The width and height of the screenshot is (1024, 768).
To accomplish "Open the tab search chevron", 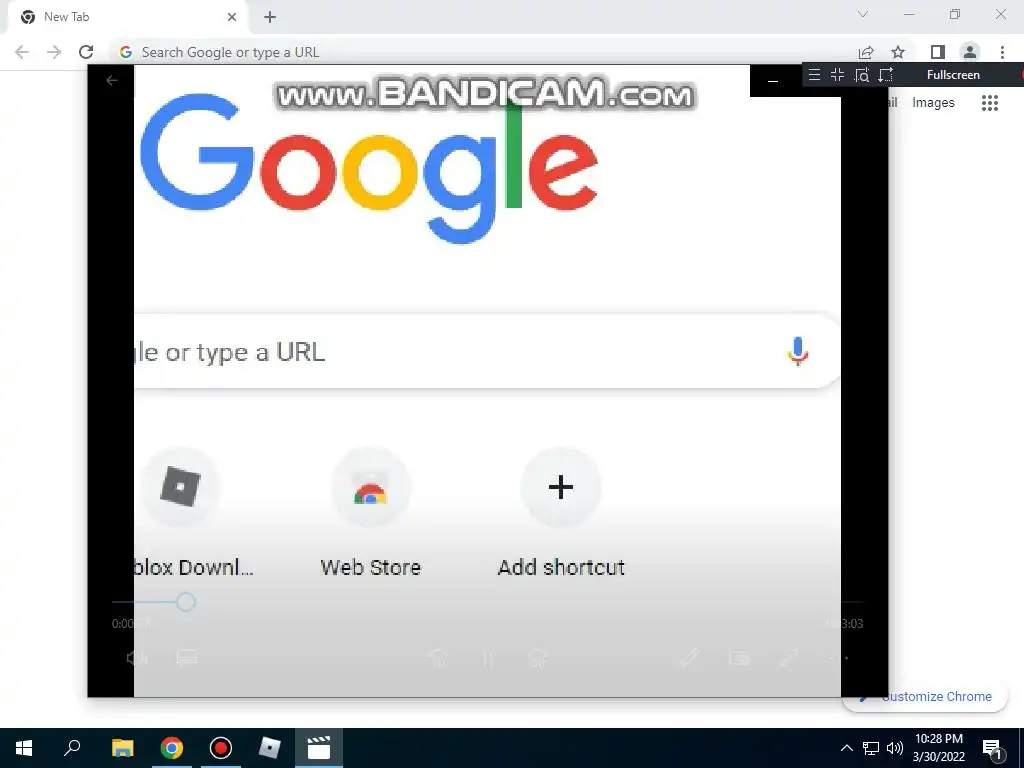I will pyautogui.click(x=863, y=14).
